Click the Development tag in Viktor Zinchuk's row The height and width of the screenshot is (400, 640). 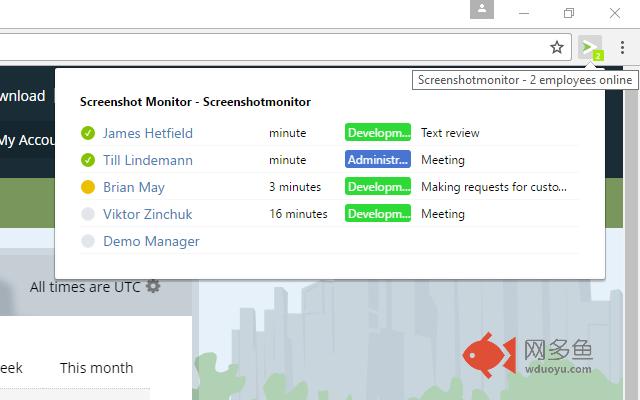pyautogui.click(x=378, y=213)
